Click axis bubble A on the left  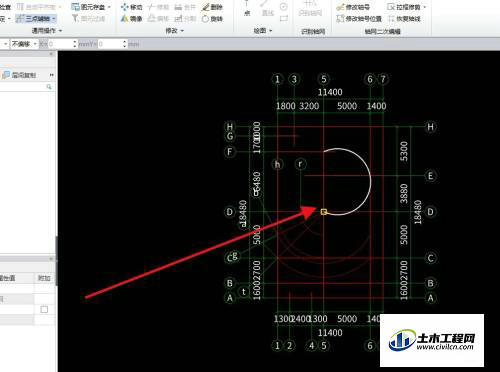pos(230,298)
